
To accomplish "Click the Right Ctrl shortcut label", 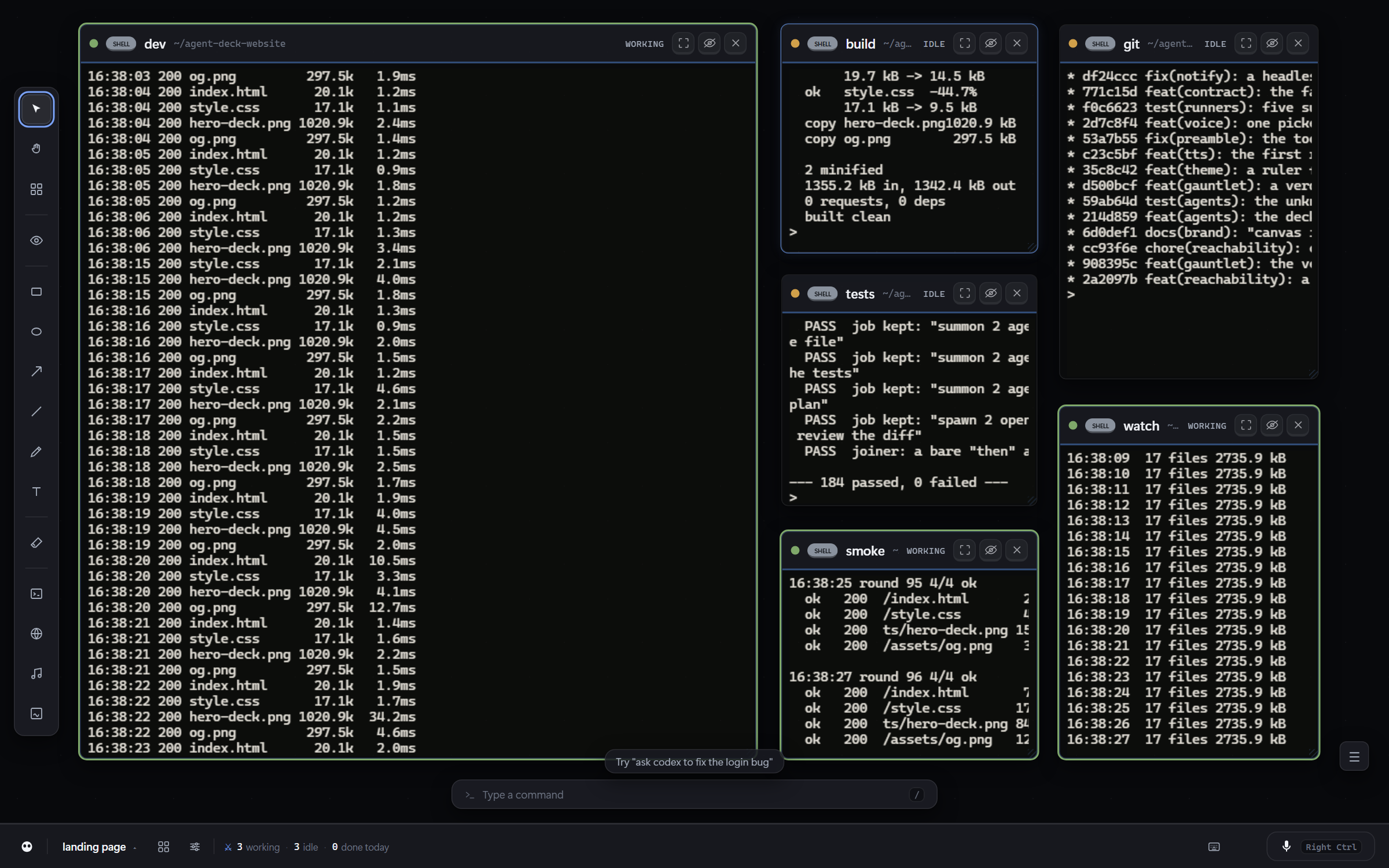I will 1331,847.
